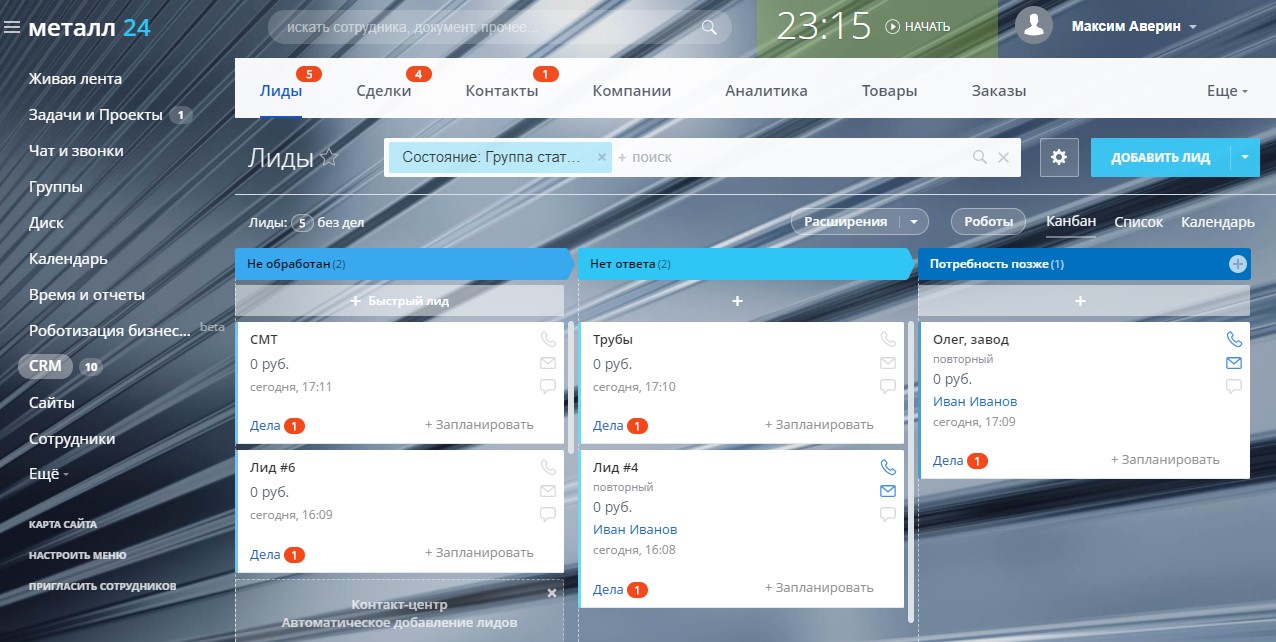Open Диск in sidebar
The width and height of the screenshot is (1276, 642).
pyautogui.click(x=46, y=223)
